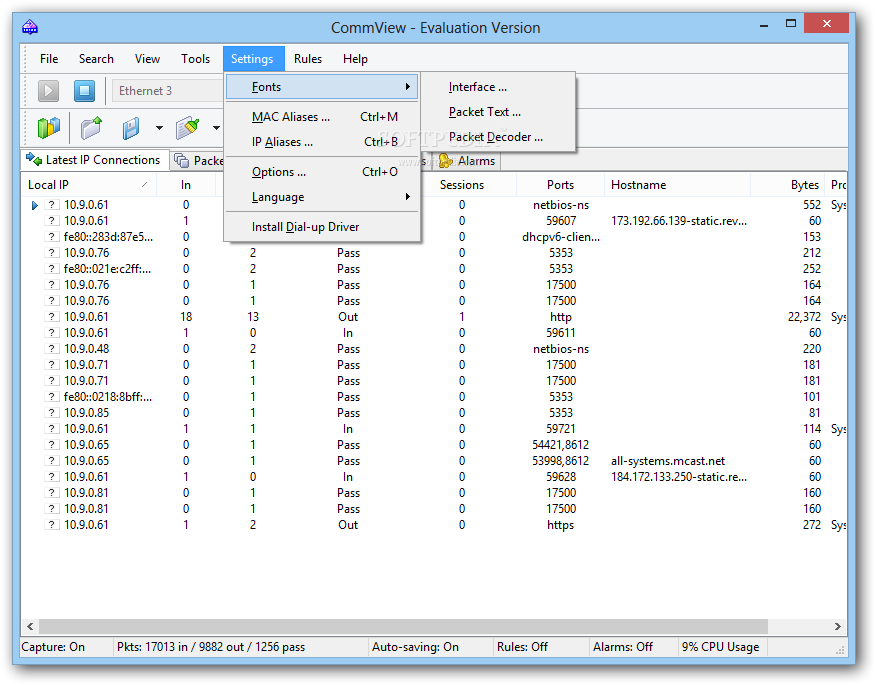Sort by Bytes column header
The width and height of the screenshot is (876, 685).
(787, 185)
